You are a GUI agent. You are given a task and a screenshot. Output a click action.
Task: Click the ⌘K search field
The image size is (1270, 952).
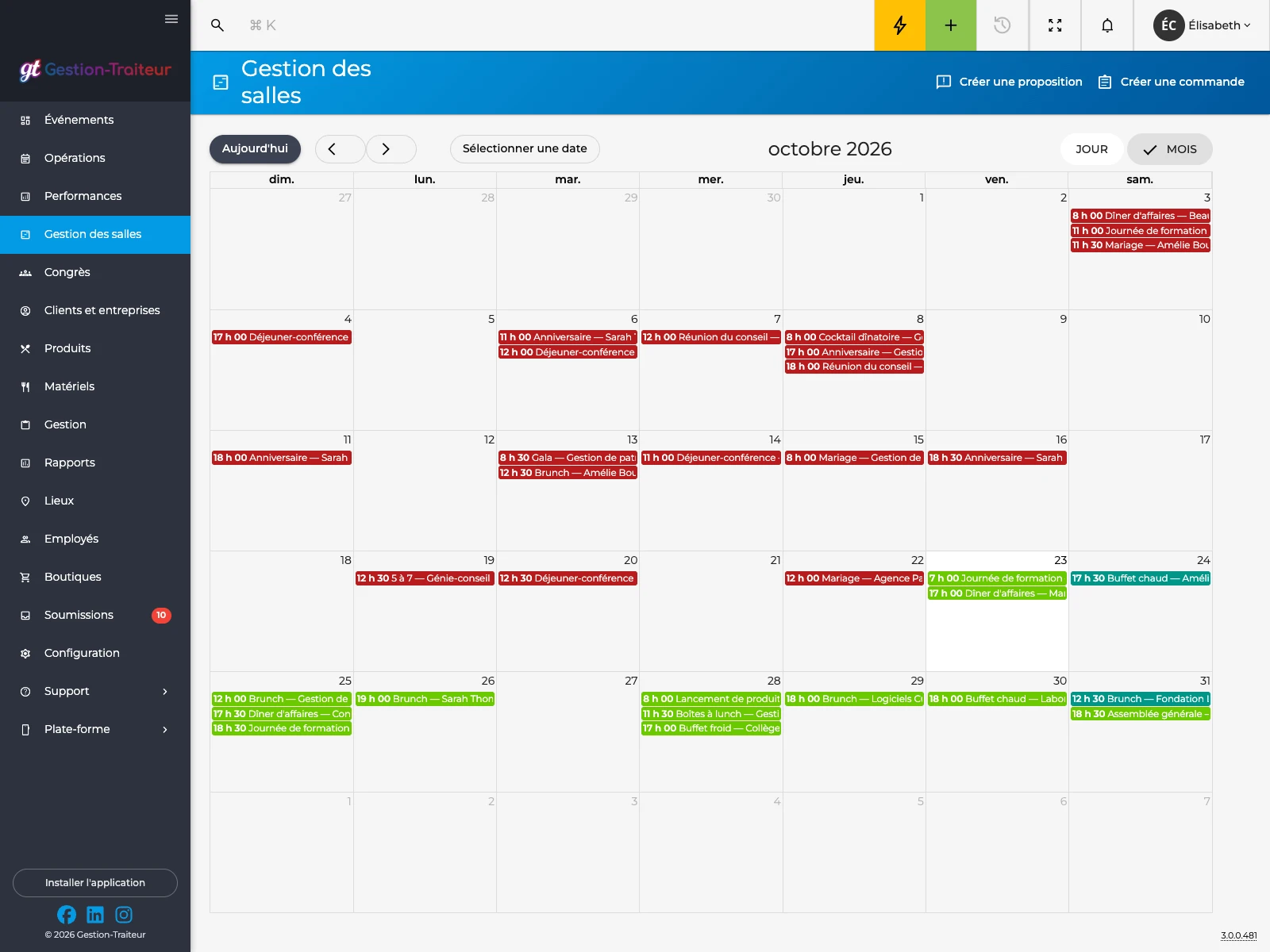(x=263, y=25)
